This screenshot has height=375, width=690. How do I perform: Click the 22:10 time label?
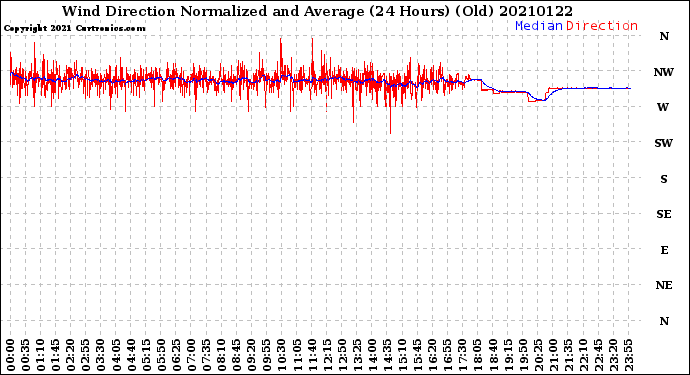pos(583,355)
